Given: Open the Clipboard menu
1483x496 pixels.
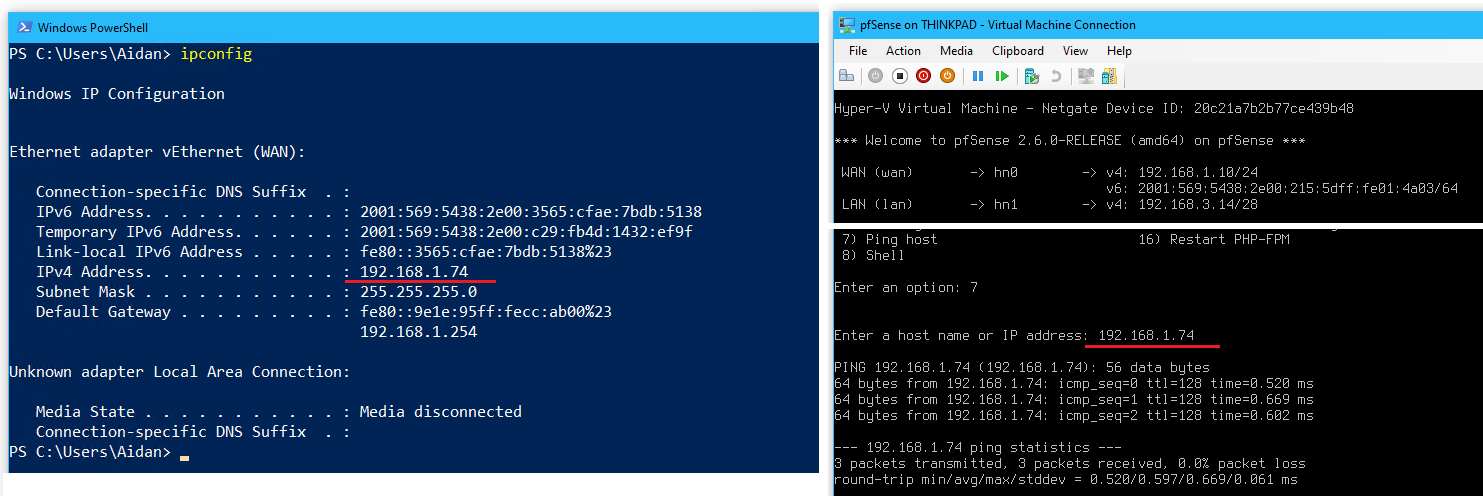Looking at the screenshot, I should click(x=1018, y=51).
